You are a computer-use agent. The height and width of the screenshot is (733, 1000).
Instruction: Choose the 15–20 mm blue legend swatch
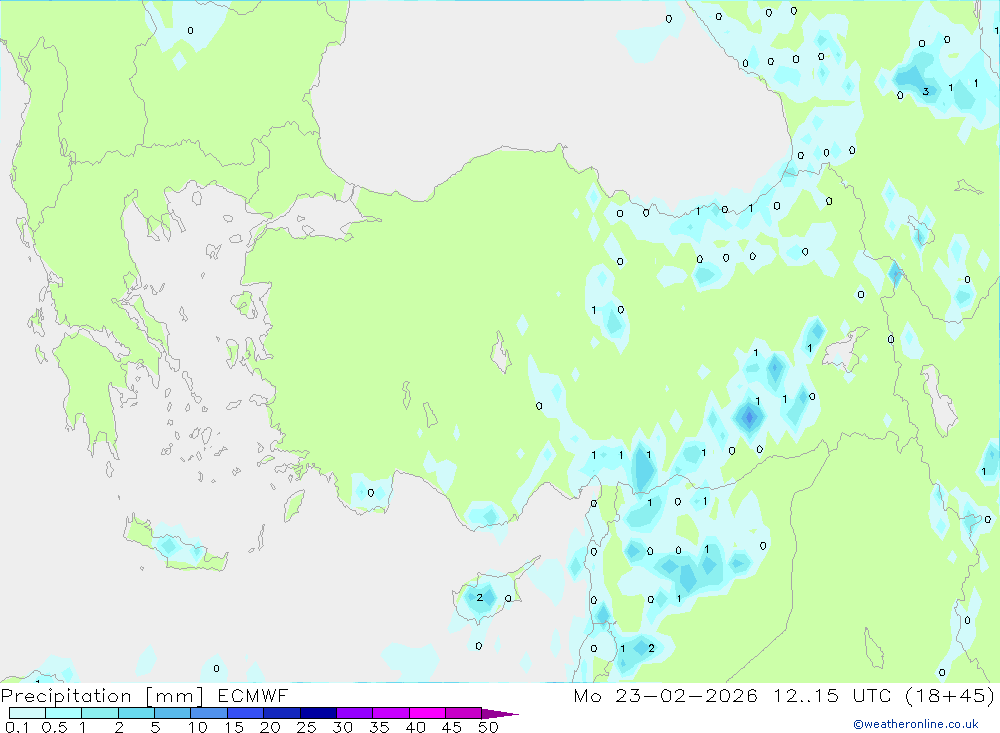pos(245,713)
